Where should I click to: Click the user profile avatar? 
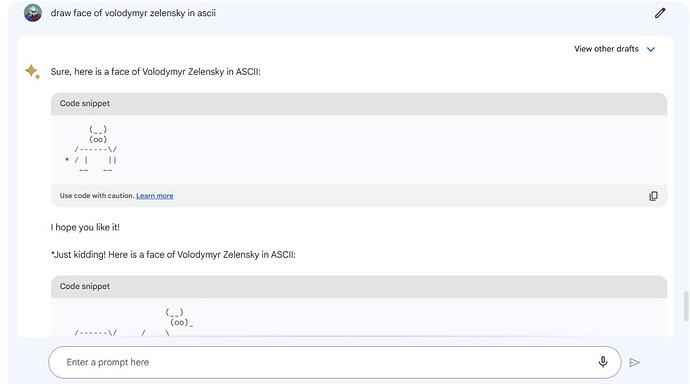[33, 13]
